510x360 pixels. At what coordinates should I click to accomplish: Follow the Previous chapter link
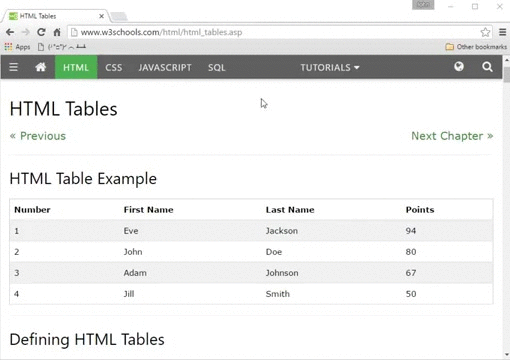38,136
